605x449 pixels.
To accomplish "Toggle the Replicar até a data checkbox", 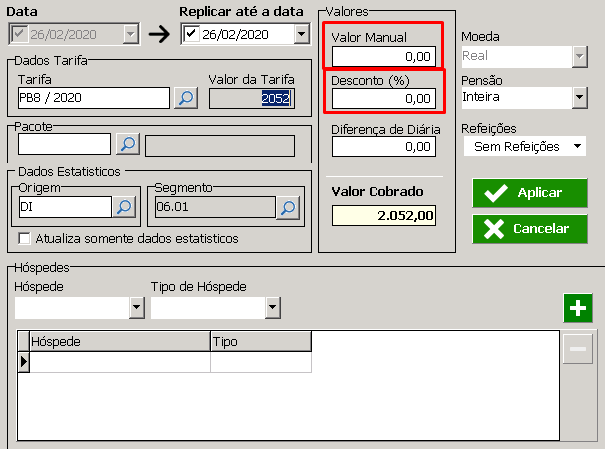I will coord(191,34).
